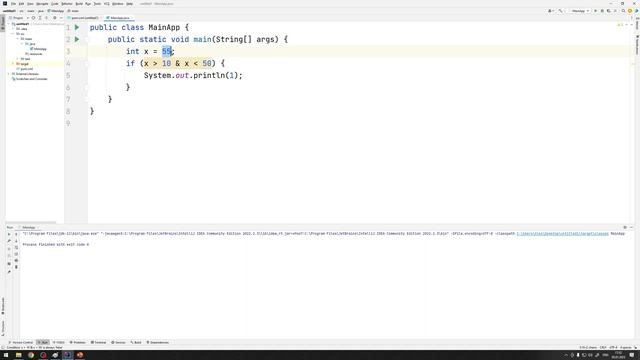Open the Terminal tool window tab

pyautogui.click(x=98, y=342)
